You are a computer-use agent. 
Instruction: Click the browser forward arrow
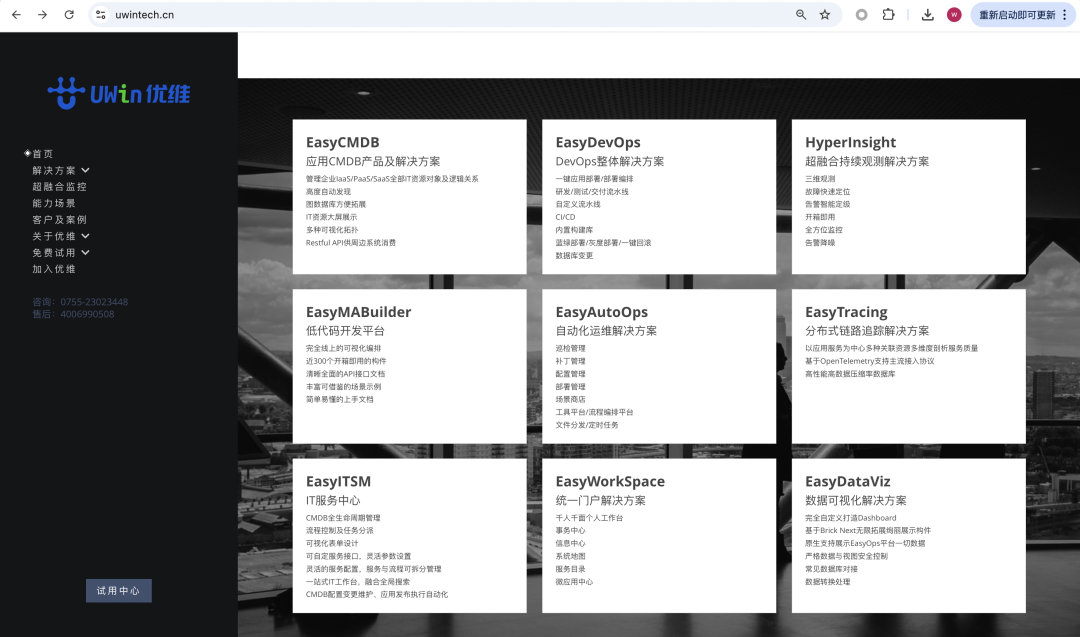point(43,14)
